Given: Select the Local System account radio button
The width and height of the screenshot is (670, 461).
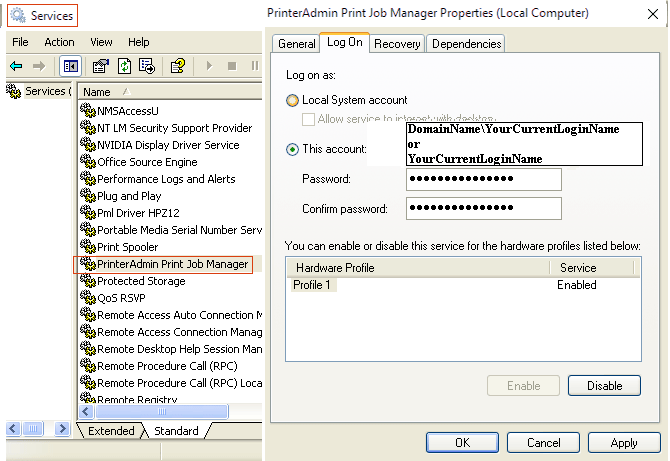Looking at the screenshot, I should point(292,100).
